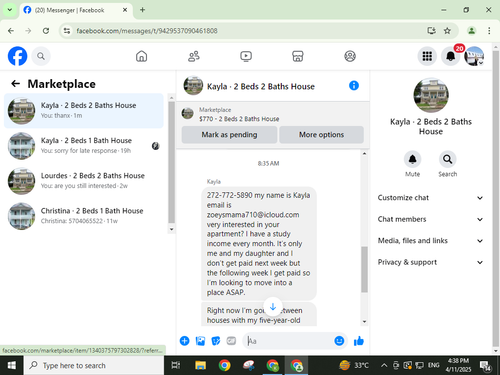
Task: Click conversation list scrollbar down arrow
Action: click(171, 229)
